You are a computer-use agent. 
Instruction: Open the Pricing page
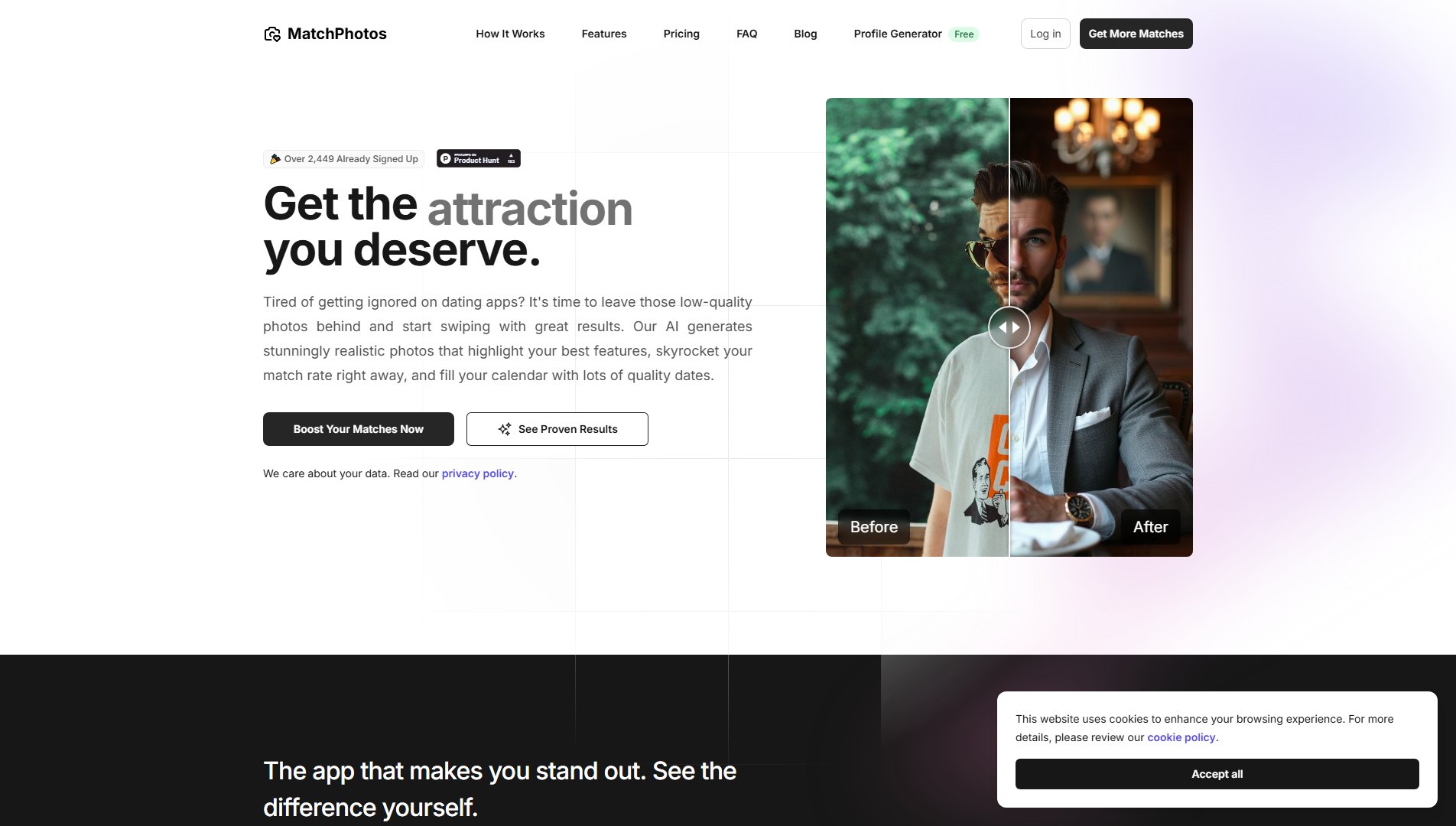point(681,34)
